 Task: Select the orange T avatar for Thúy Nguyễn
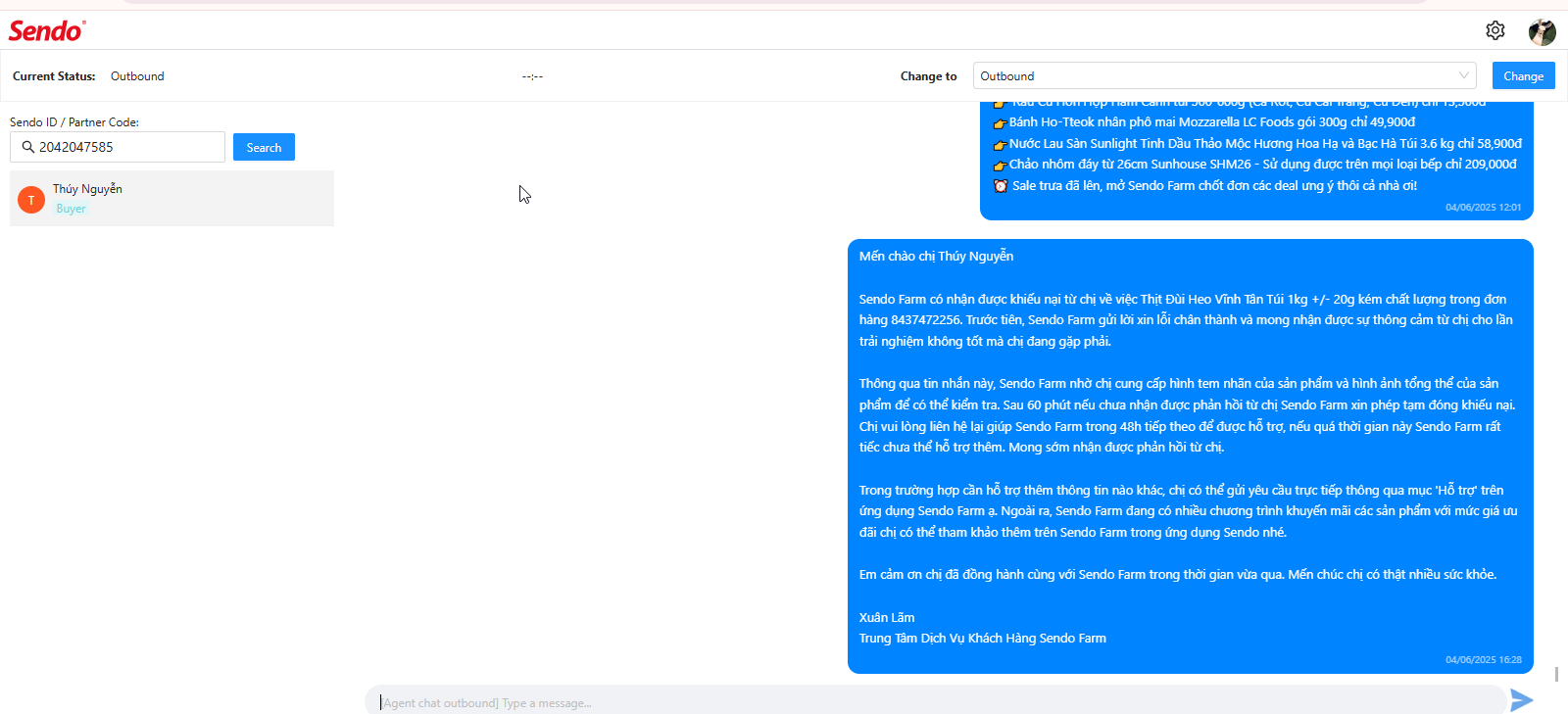(31, 200)
